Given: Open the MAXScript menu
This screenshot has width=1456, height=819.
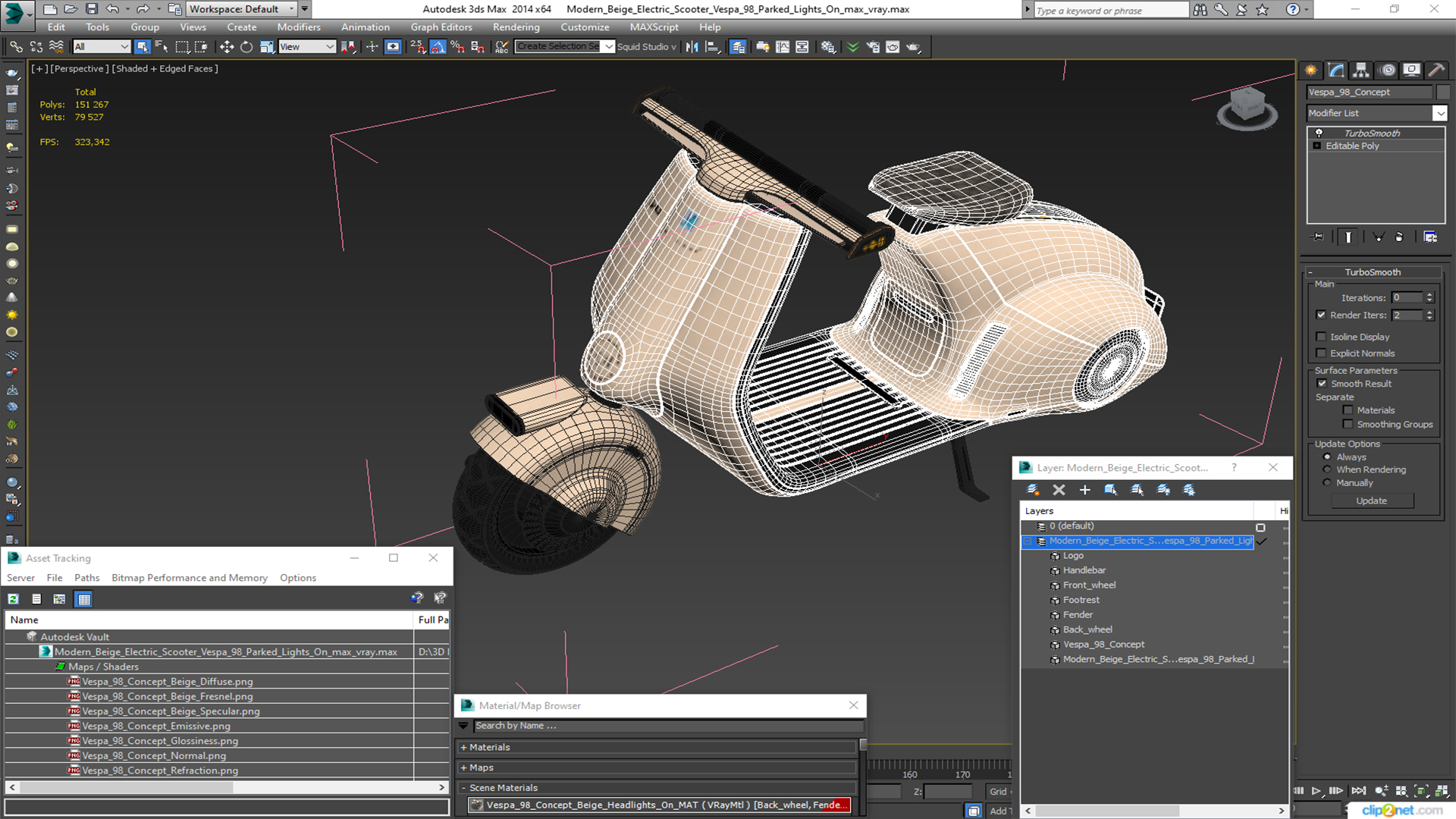Looking at the screenshot, I should (x=654, y=27).
